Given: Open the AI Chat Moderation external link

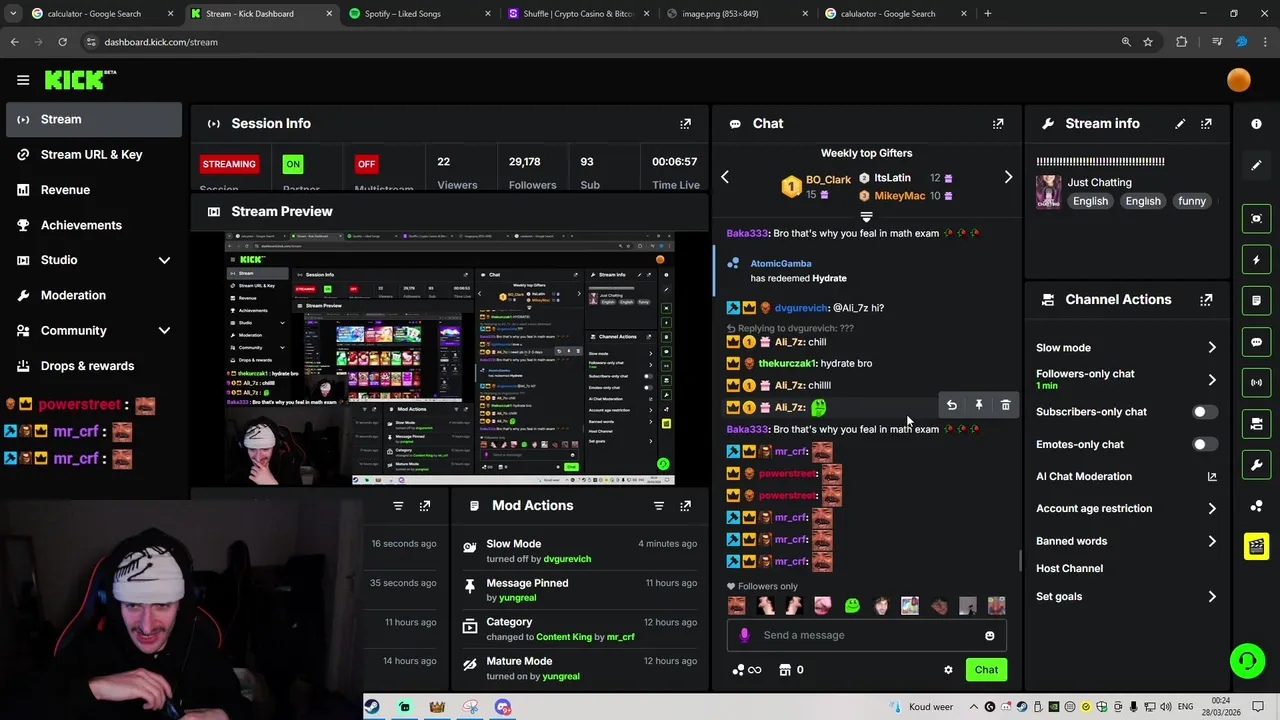Looking at the screenshot, I should 1212,477.
